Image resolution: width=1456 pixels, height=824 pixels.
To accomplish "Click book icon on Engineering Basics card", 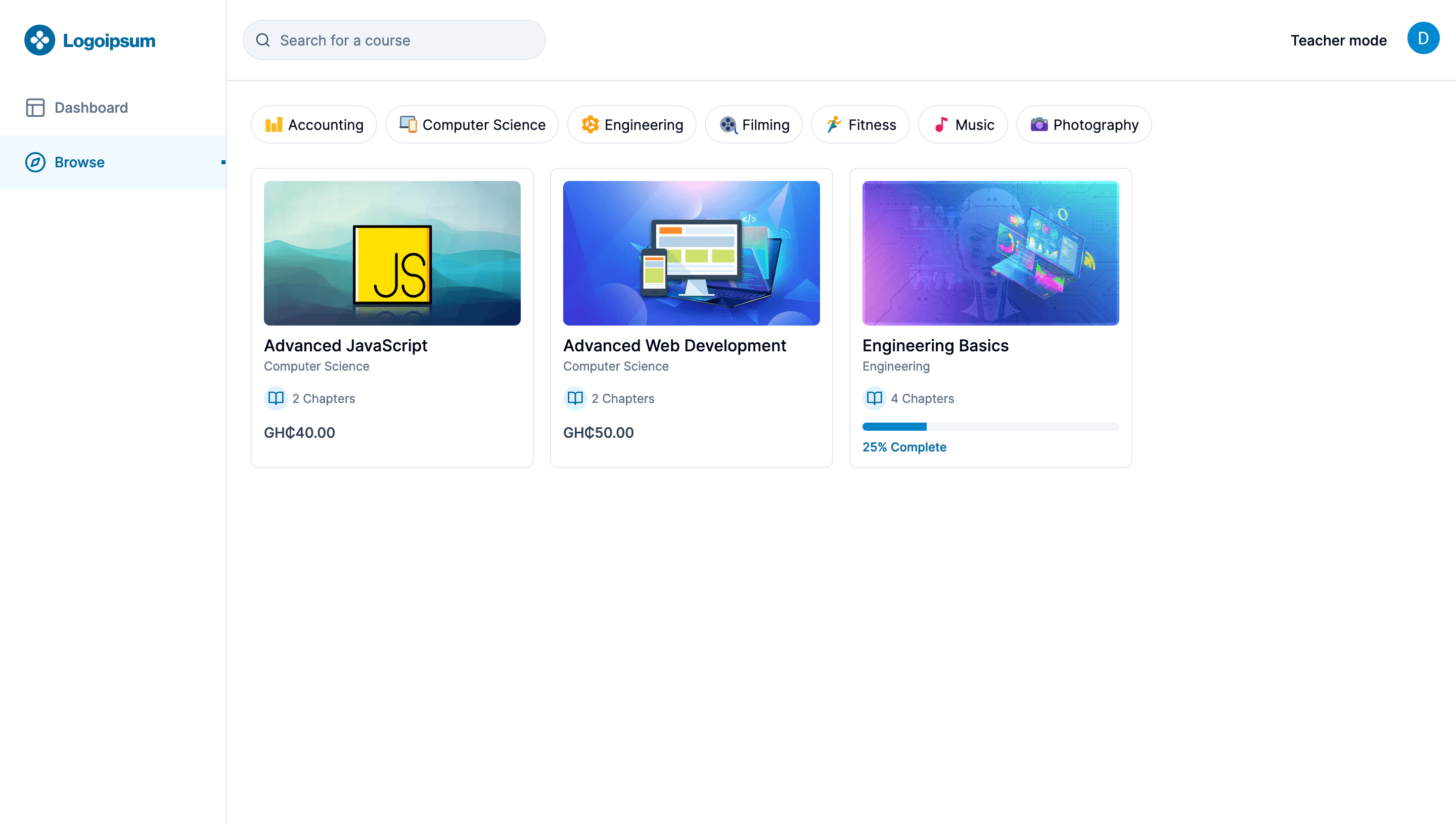I will pyautogui.click(x=874, y=398).
